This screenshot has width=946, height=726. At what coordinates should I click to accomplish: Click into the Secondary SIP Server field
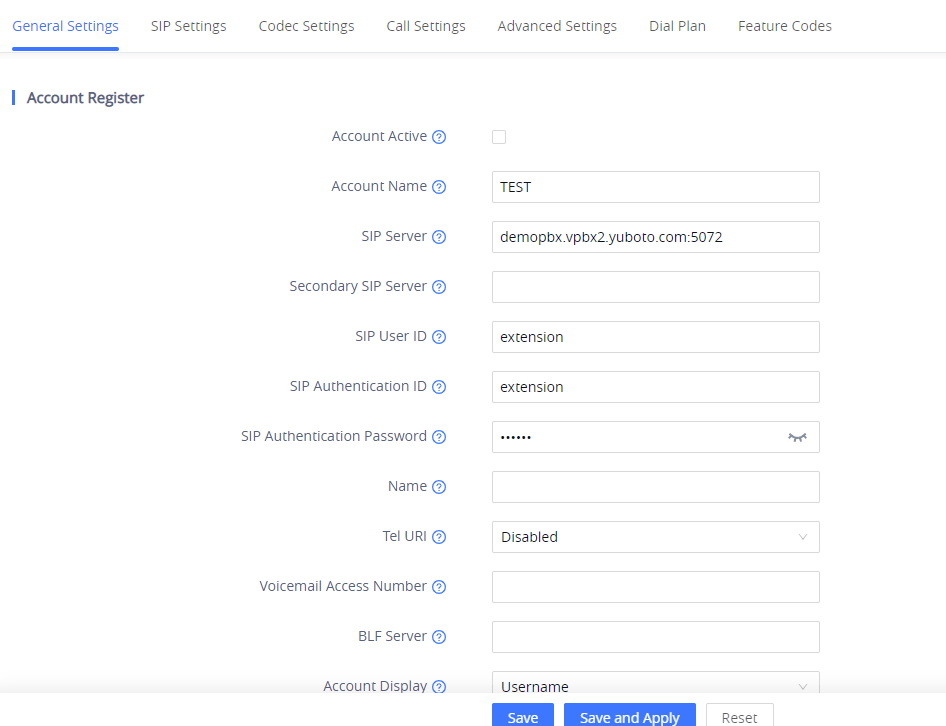[x=656, y=287]
